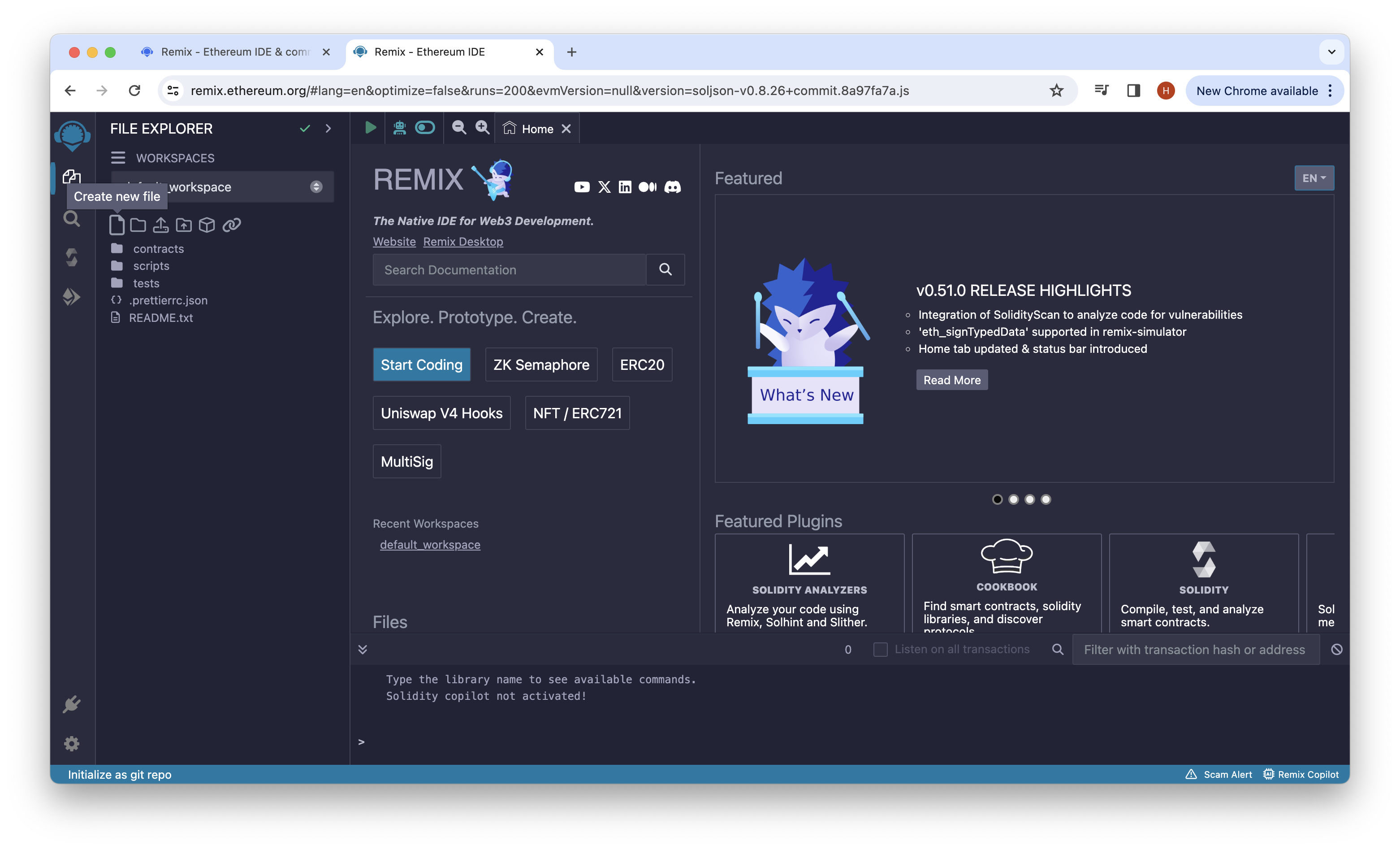The image size is (1400, 850).
Task: Open Chrome three-dot menu
Action: (1330, 91)
